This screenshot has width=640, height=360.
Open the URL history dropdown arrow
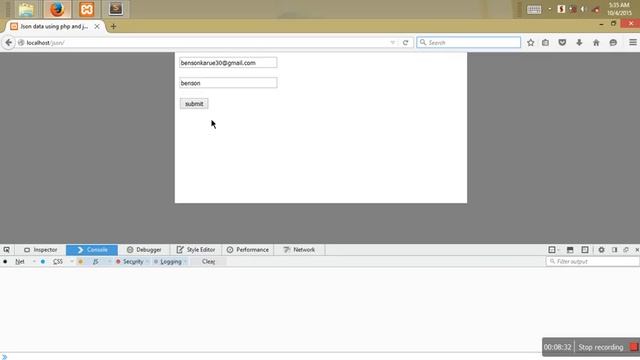click(x=392, y=42)
